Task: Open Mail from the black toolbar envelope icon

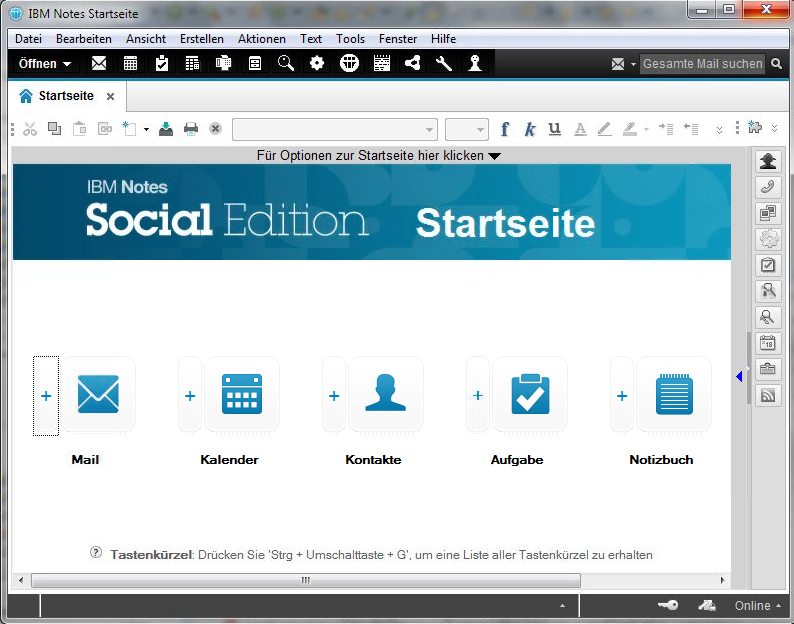Action: pyautogui.click(x=99, y=63)
